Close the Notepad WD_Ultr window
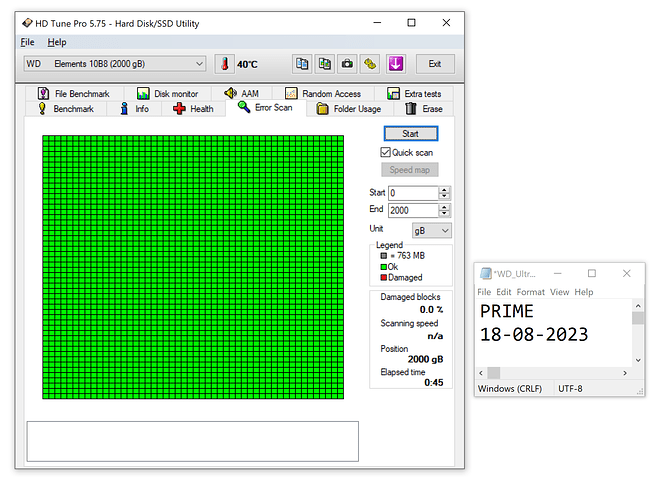 pyautogui.click(x=627, y=273)
